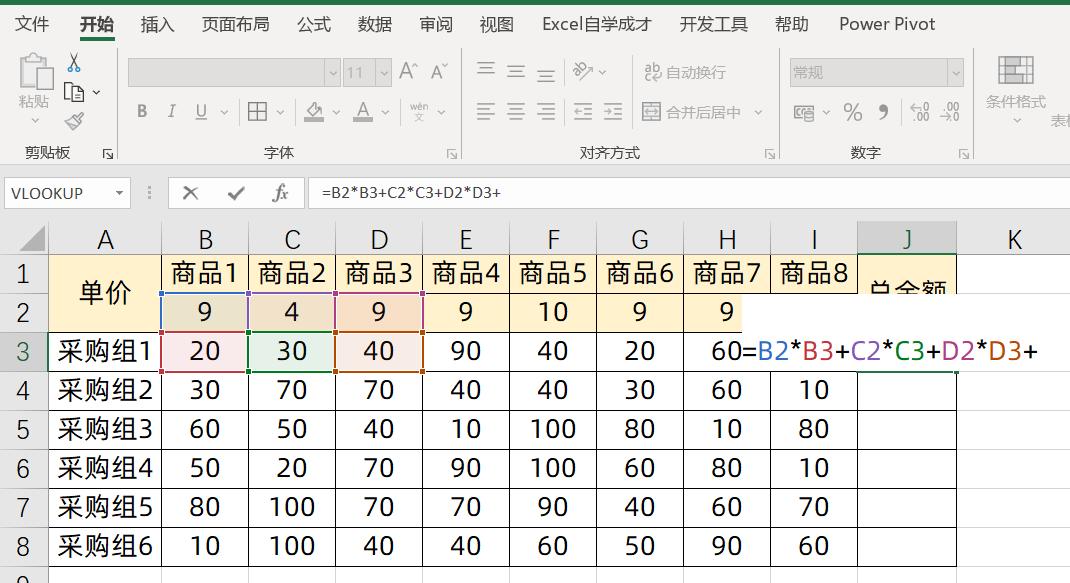
Task: Expand the fill color dropdown arrow
Action: [x=337, y=112]
